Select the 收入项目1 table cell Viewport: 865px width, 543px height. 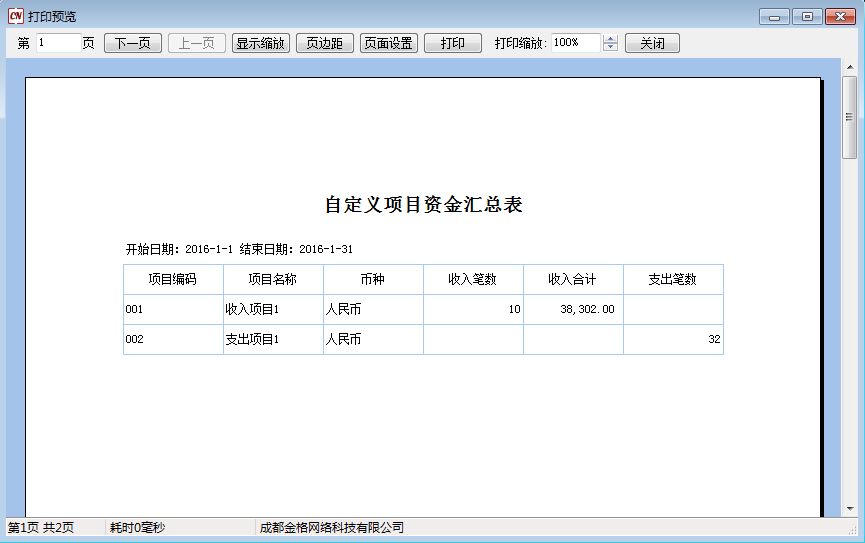pyautogui.click(x=273, y=310)
